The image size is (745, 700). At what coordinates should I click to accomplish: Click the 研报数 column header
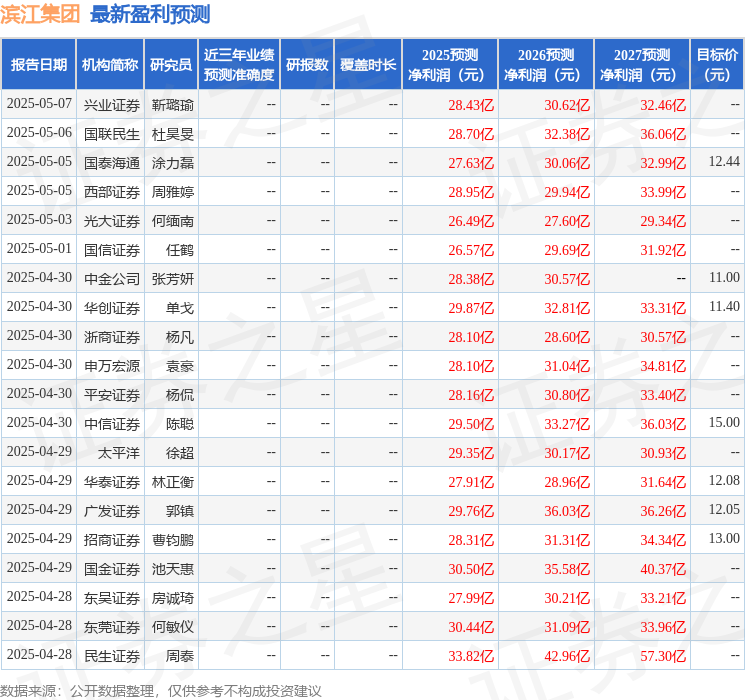(306, 65)
